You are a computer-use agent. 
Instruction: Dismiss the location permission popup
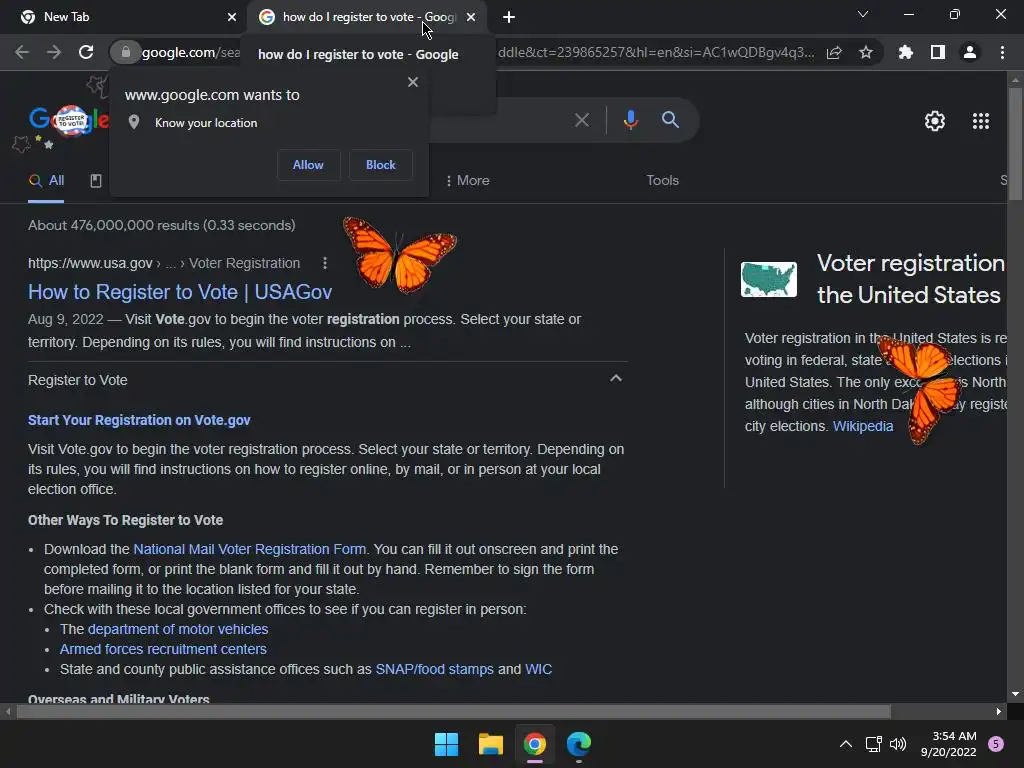coord(413,82)
